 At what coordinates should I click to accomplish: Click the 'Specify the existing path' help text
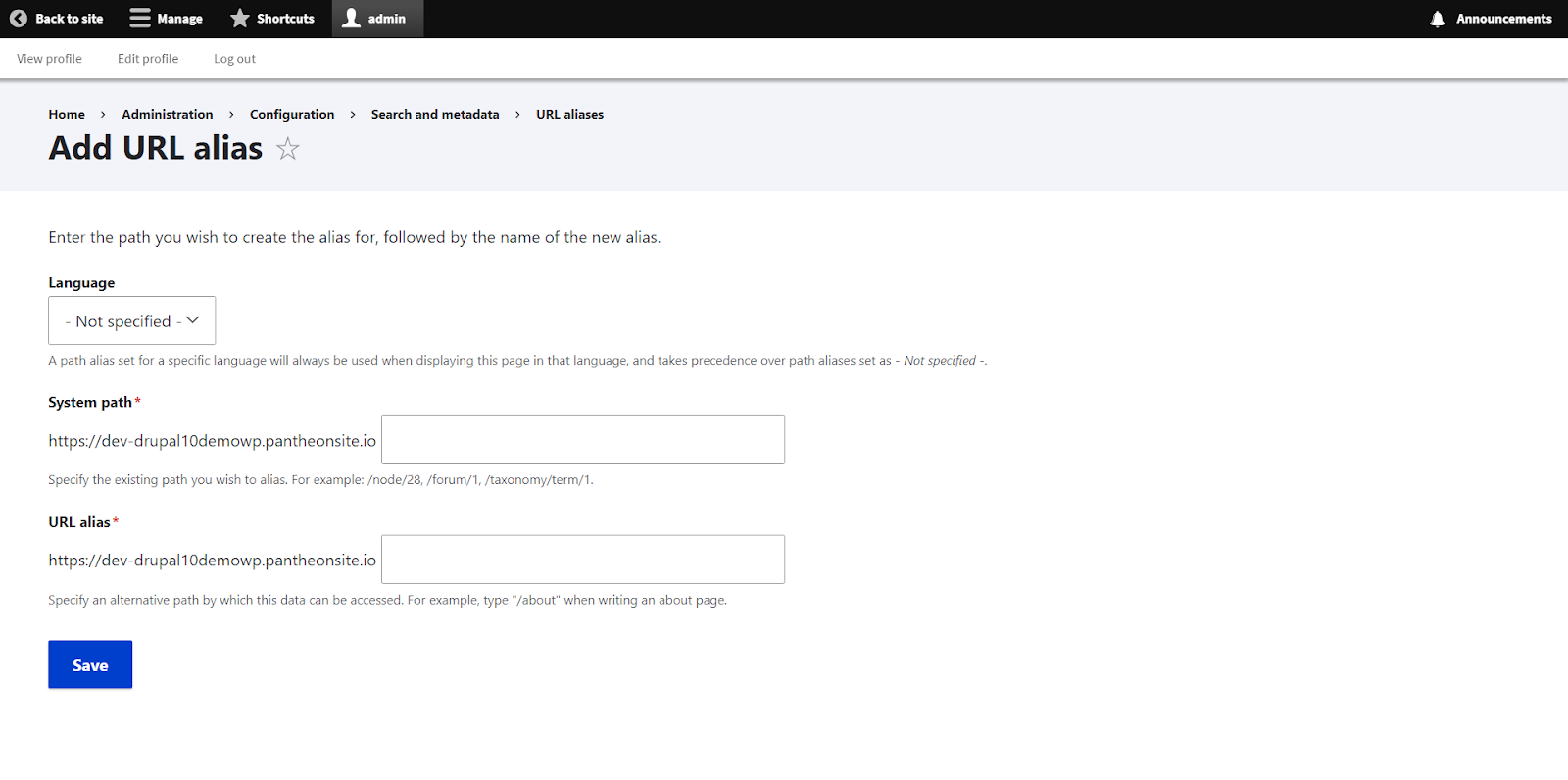[320, 480]
